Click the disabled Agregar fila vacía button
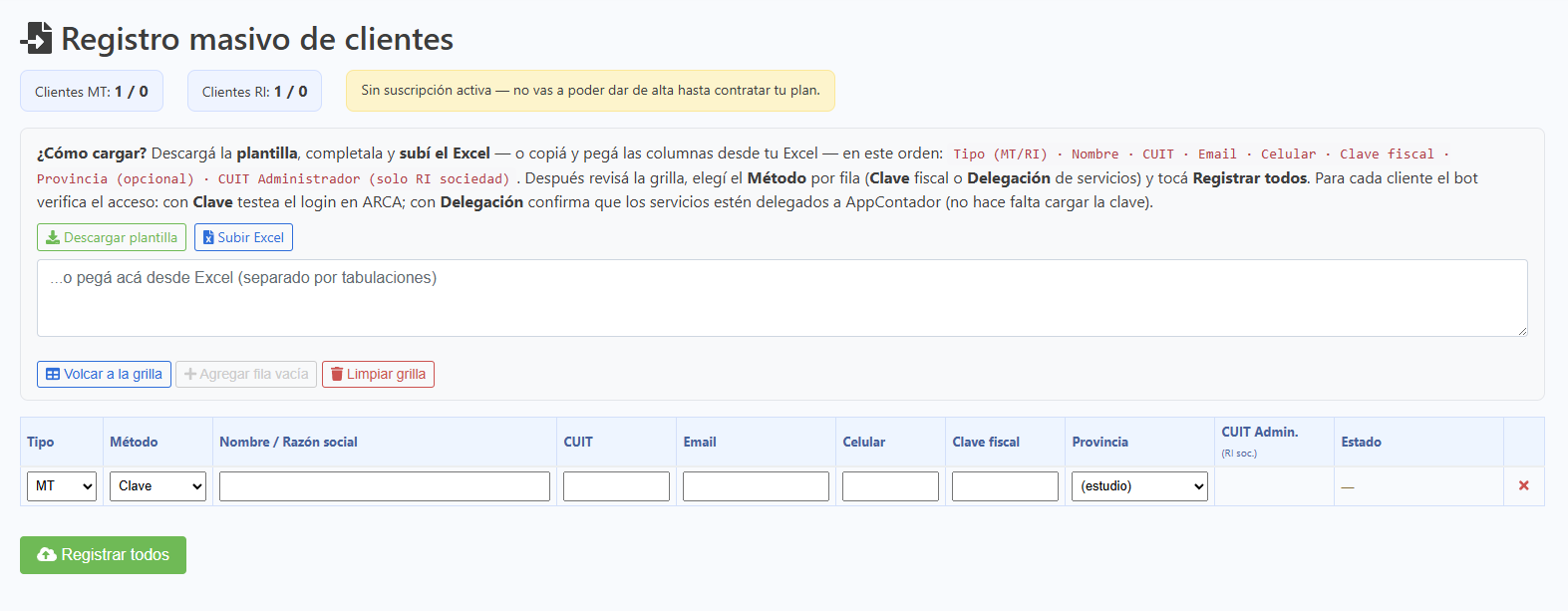 (246, 374)
